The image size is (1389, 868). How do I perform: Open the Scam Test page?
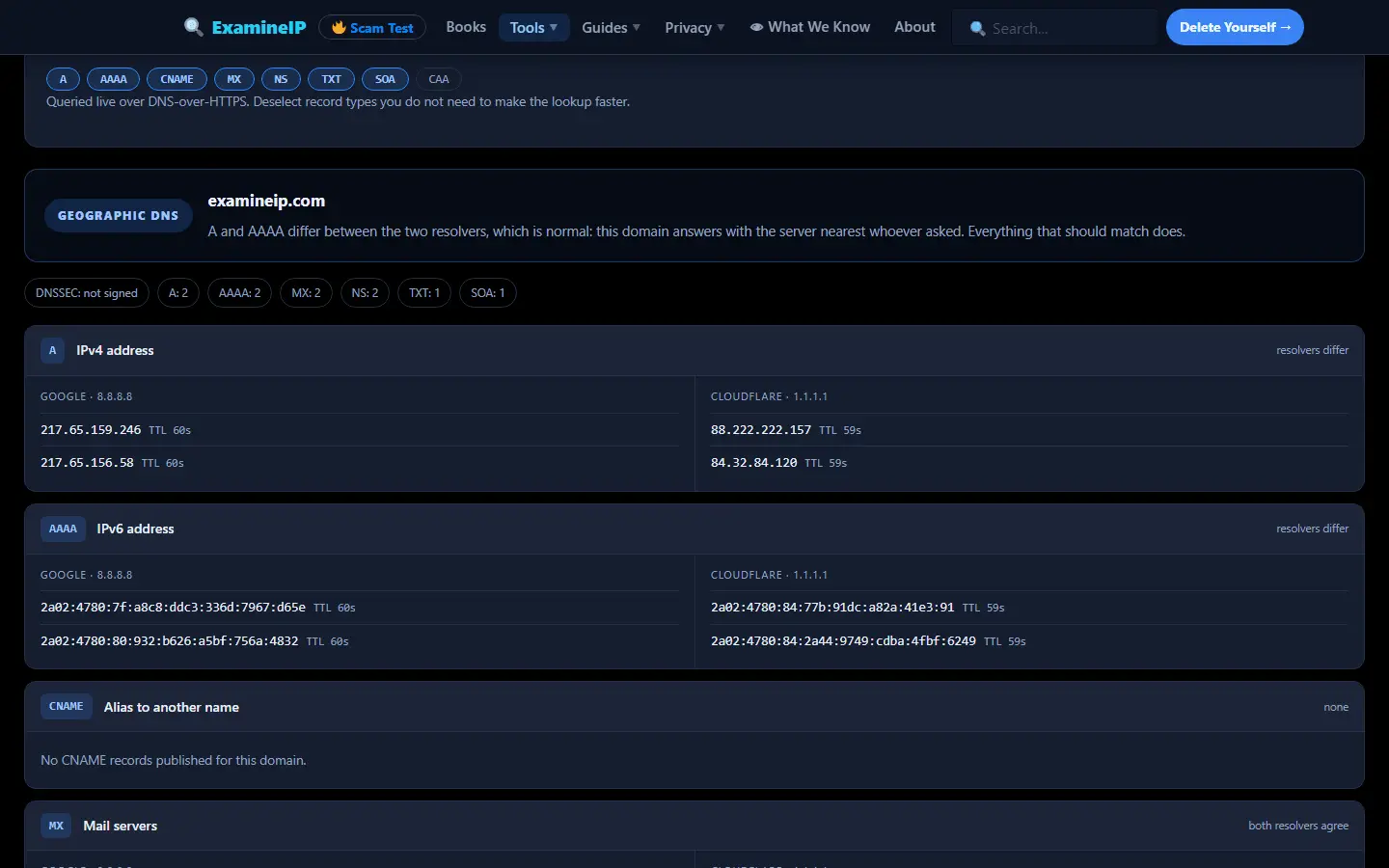coord(372,28)
